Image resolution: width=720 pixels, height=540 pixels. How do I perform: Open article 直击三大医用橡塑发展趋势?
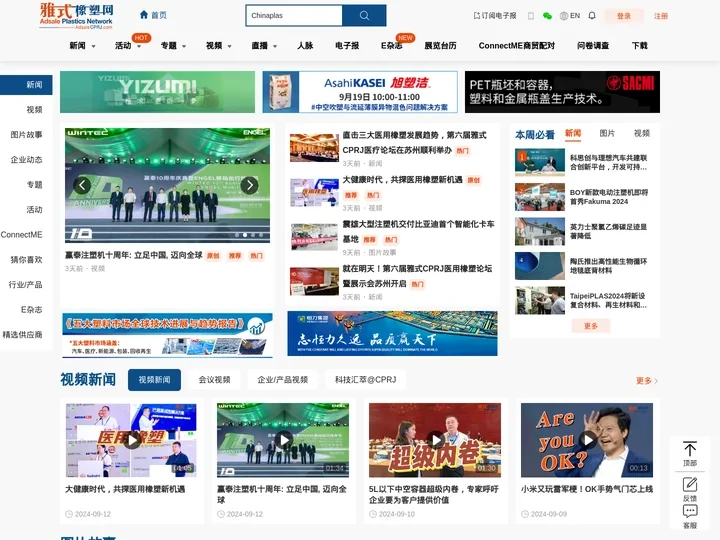point(415,142)
